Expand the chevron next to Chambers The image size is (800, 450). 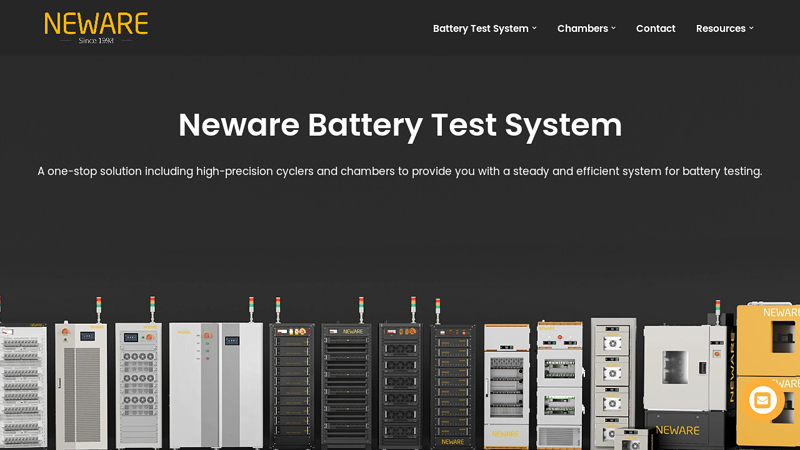(613, 28)
